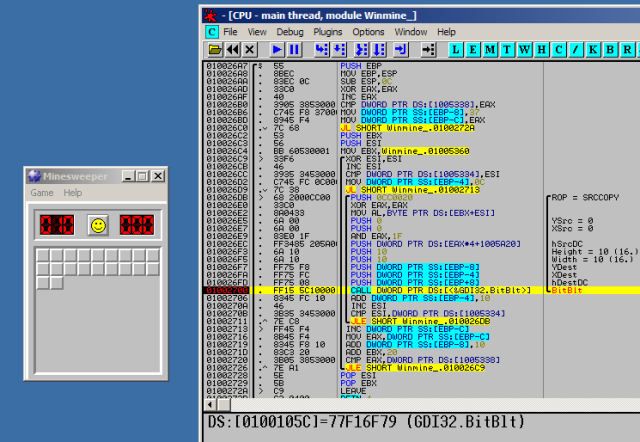Click the Trace into toolbar icon
Screen dimensions: 640x442
361,50
